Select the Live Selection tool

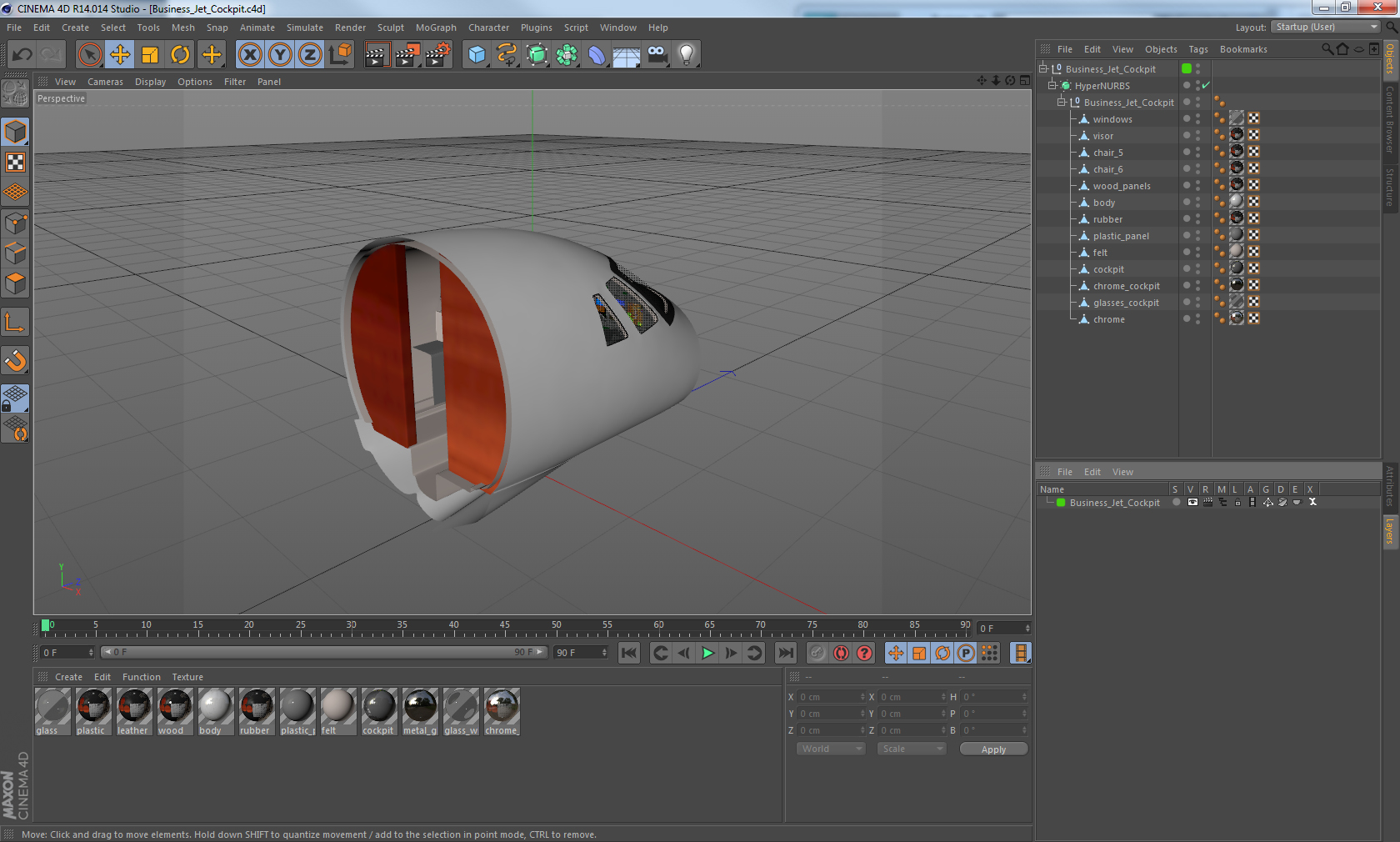pos(89,55)
